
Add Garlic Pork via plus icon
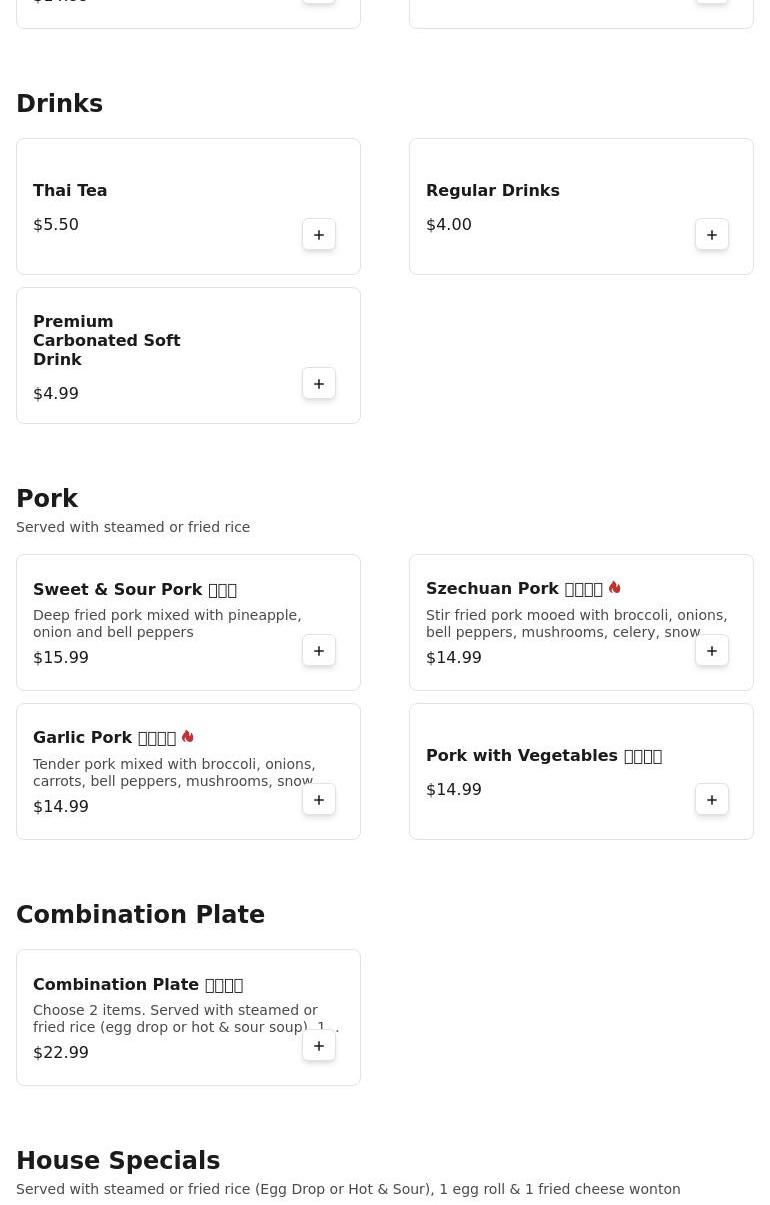(319, 800)
